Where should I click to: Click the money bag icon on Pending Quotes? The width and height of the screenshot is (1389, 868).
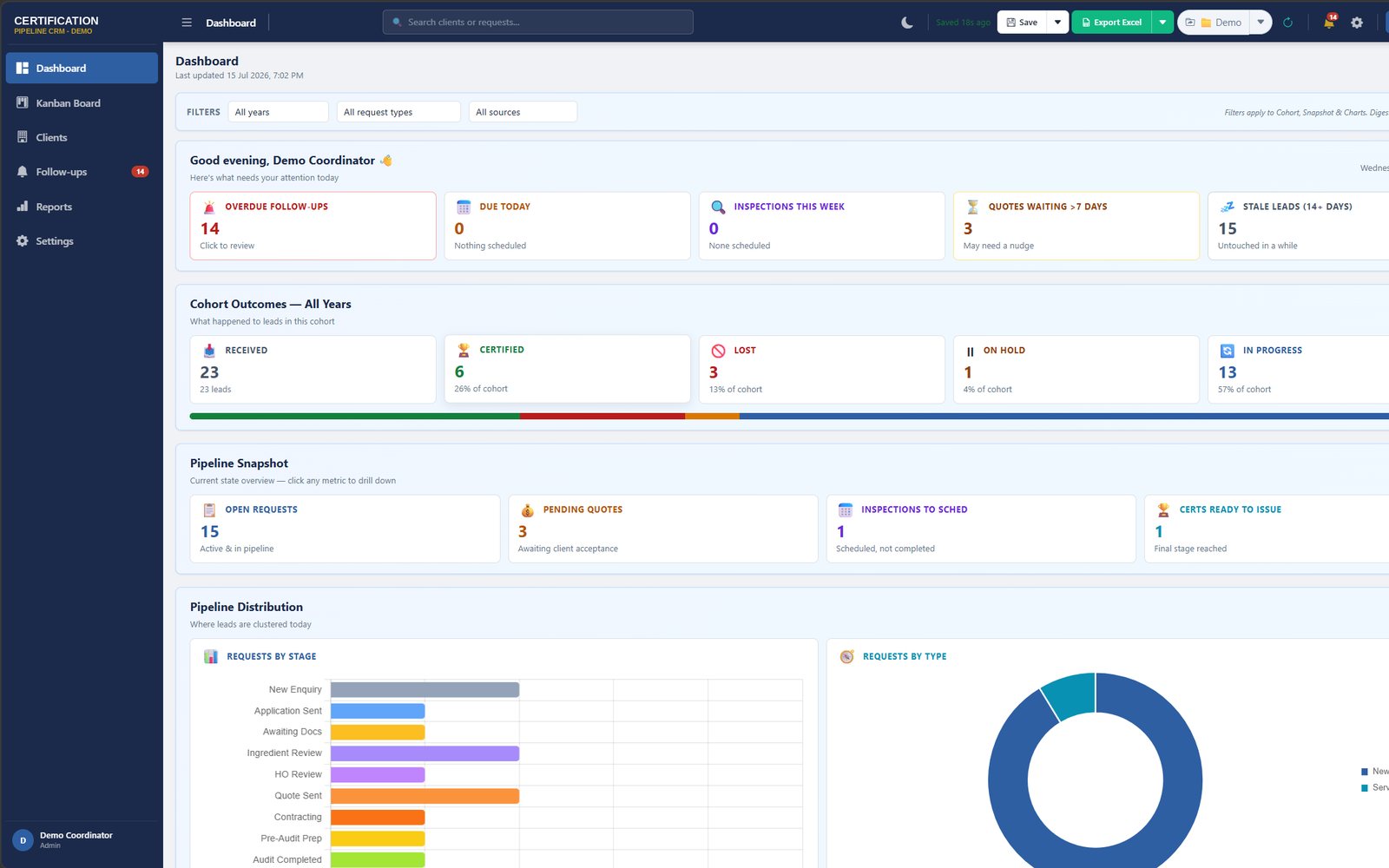[x=527, y=510]
